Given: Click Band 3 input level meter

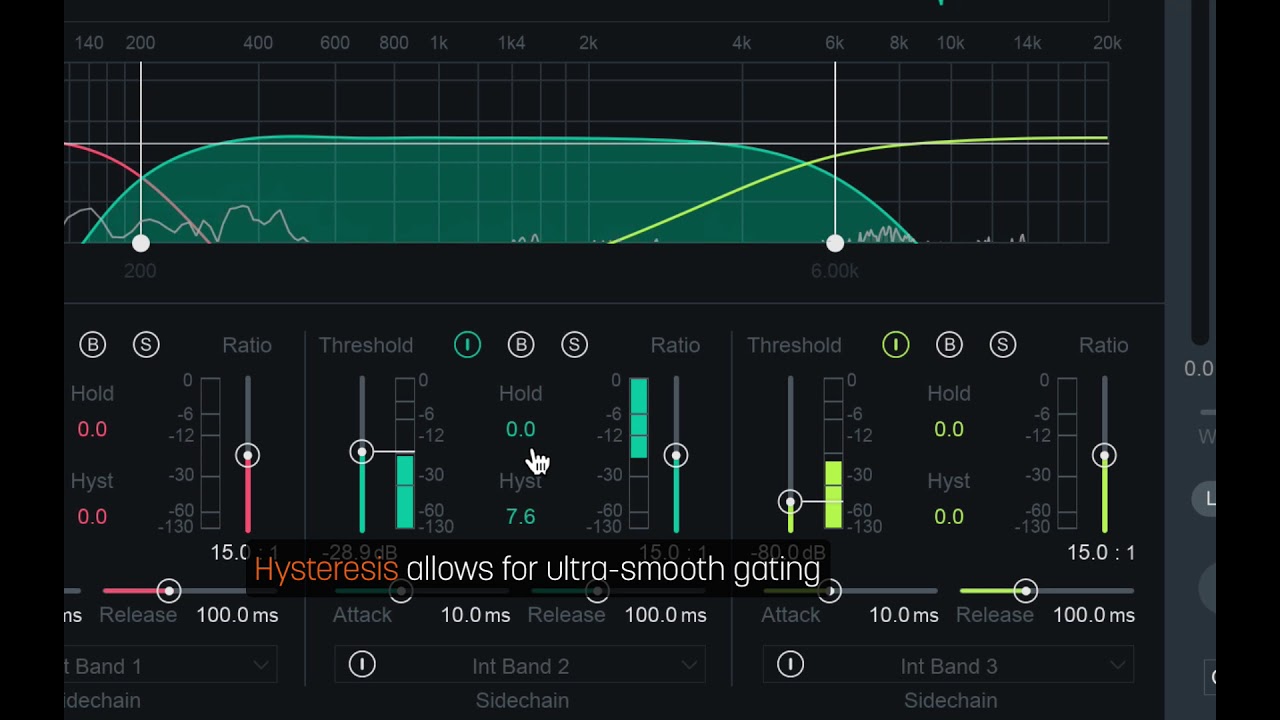Looking at the screenshot, I should [833, 453].
